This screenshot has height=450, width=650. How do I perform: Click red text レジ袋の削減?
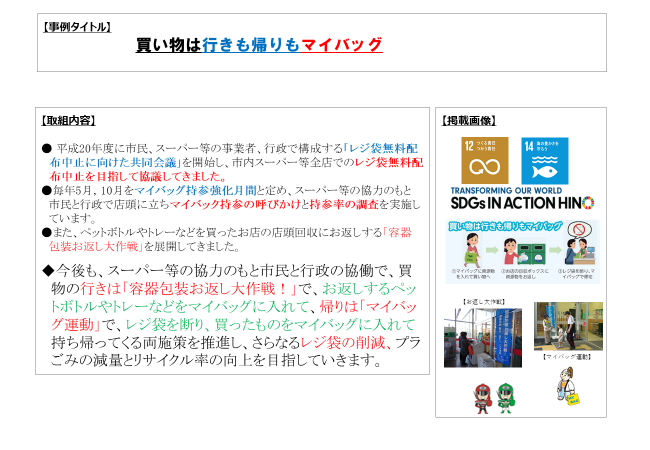[342, 343]
